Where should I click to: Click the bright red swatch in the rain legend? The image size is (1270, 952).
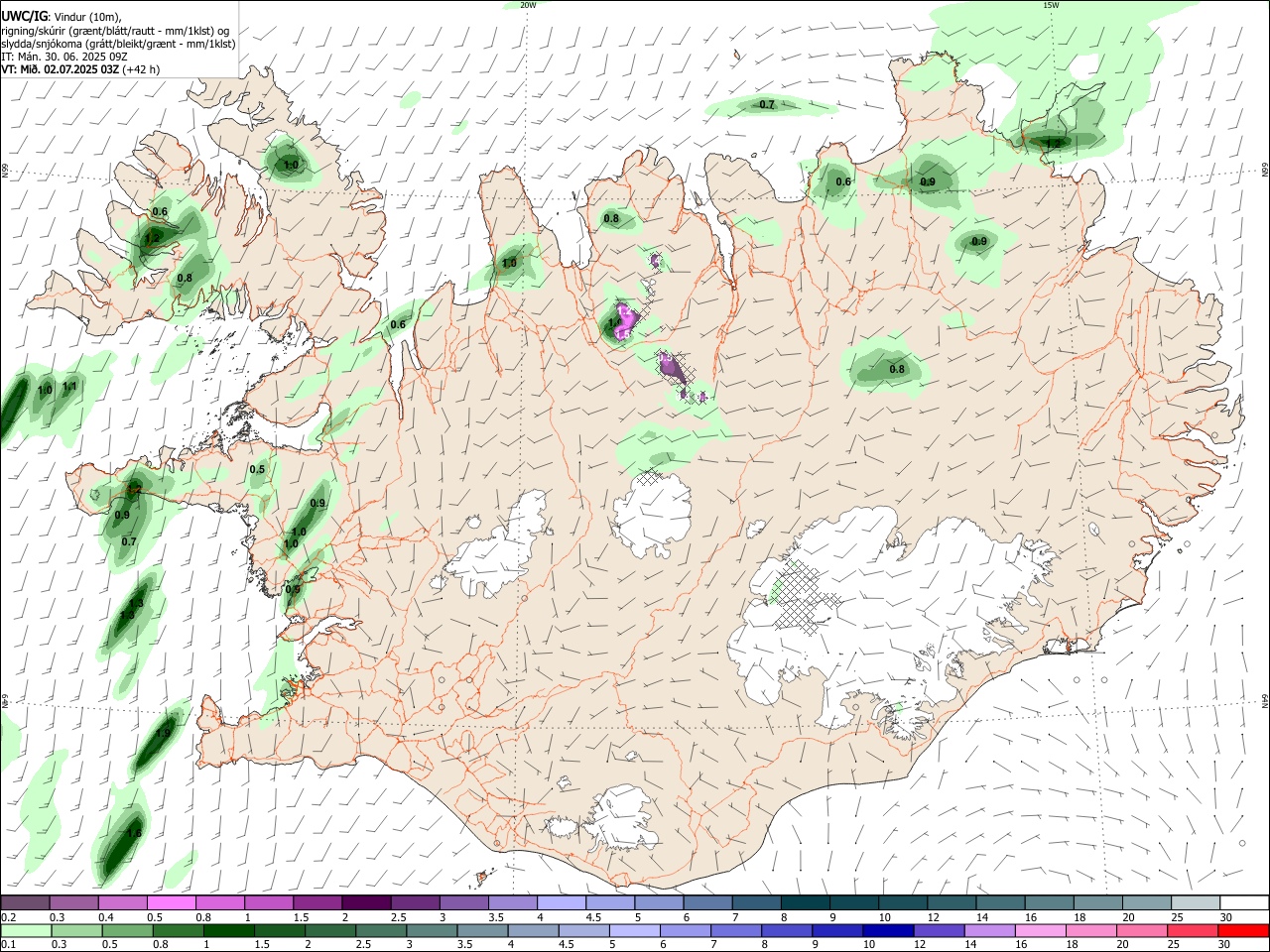[x=1244, y=930]
